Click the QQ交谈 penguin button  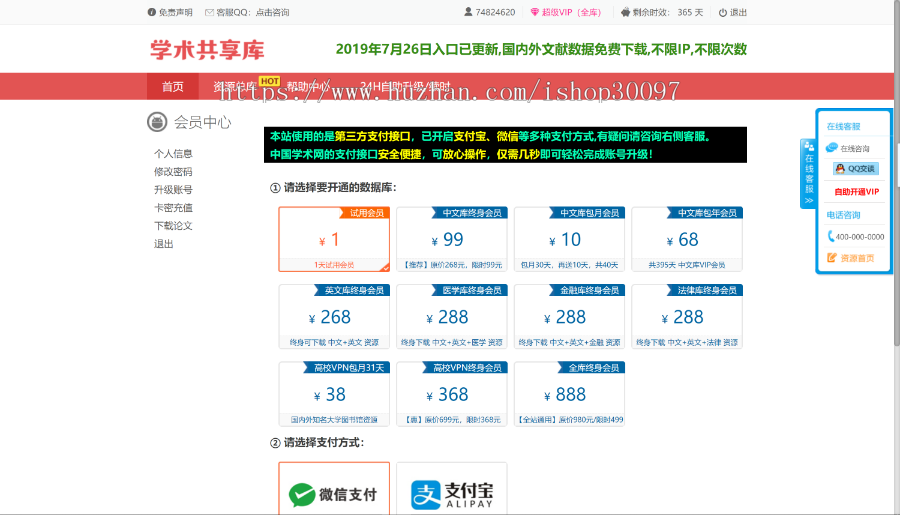point(855,168)
